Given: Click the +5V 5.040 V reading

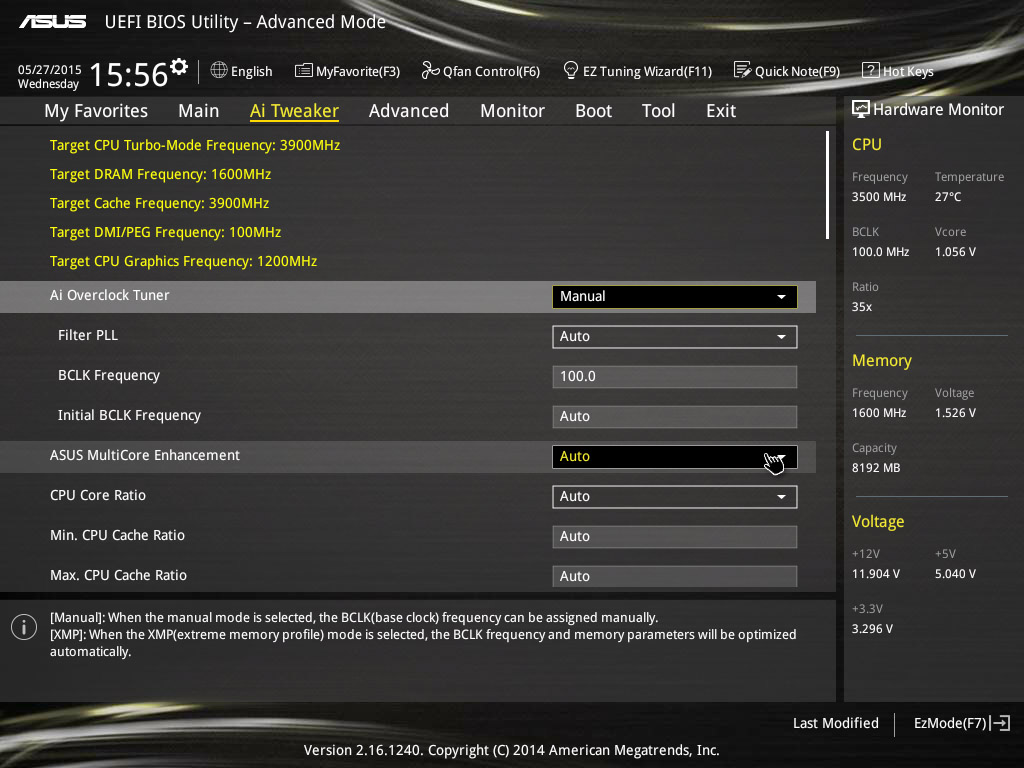Looking at the screenshot, I should 955,573.
